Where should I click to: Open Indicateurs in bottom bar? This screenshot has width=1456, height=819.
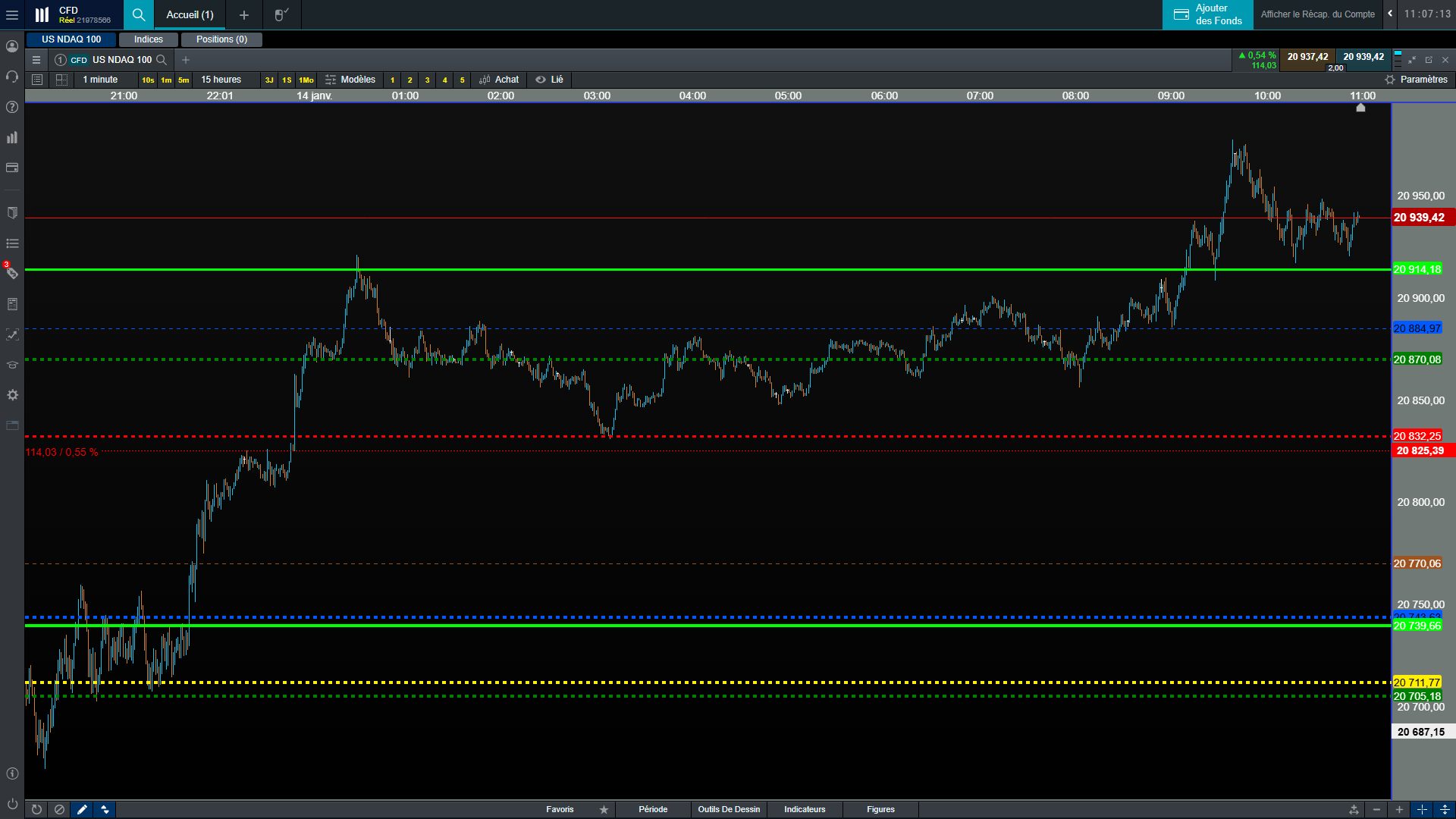click(805, 809)
